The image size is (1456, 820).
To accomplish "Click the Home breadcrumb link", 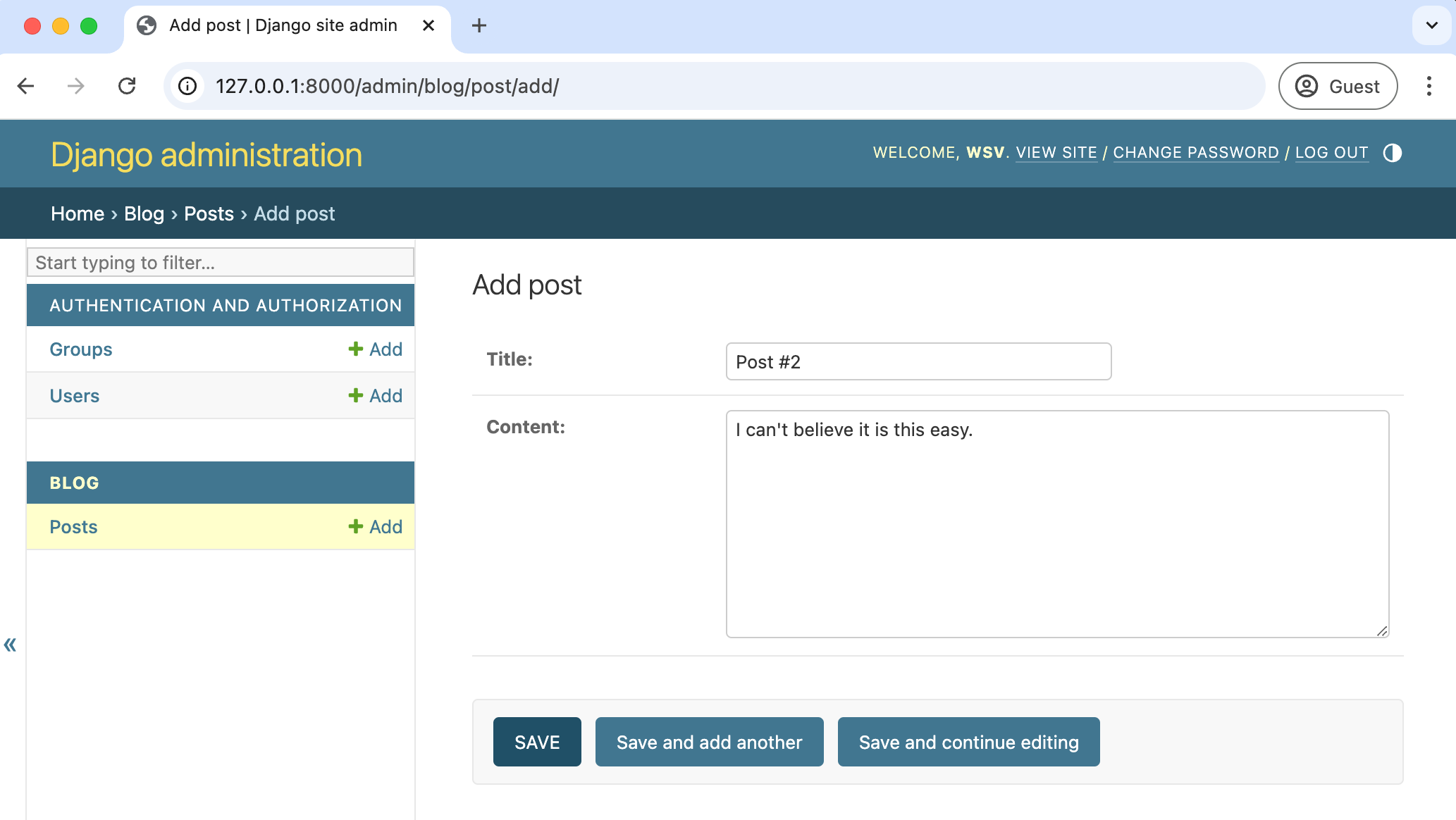I will pyautogui.click(x=77, y=213).
